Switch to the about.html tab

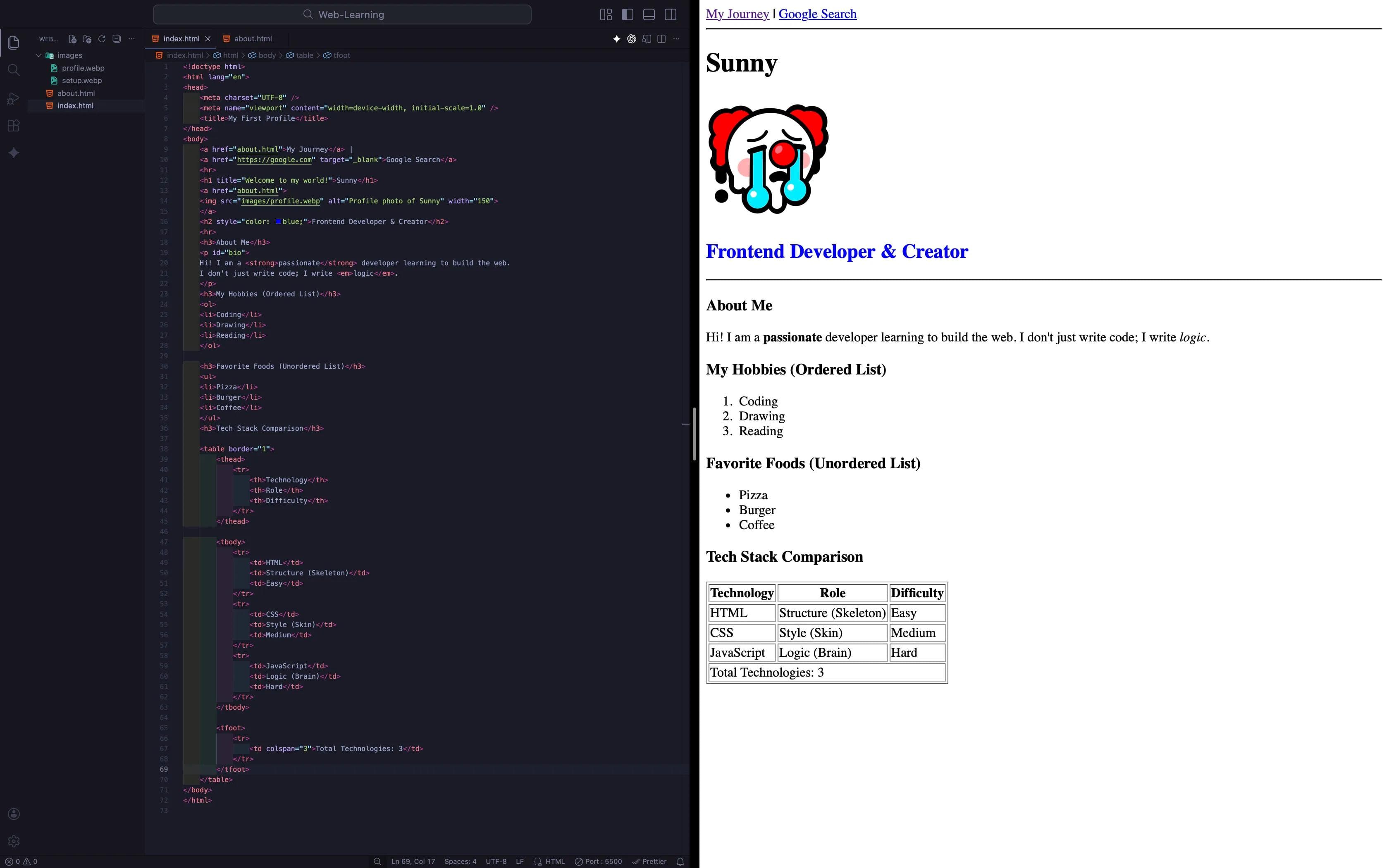click(x=253, y=39)
